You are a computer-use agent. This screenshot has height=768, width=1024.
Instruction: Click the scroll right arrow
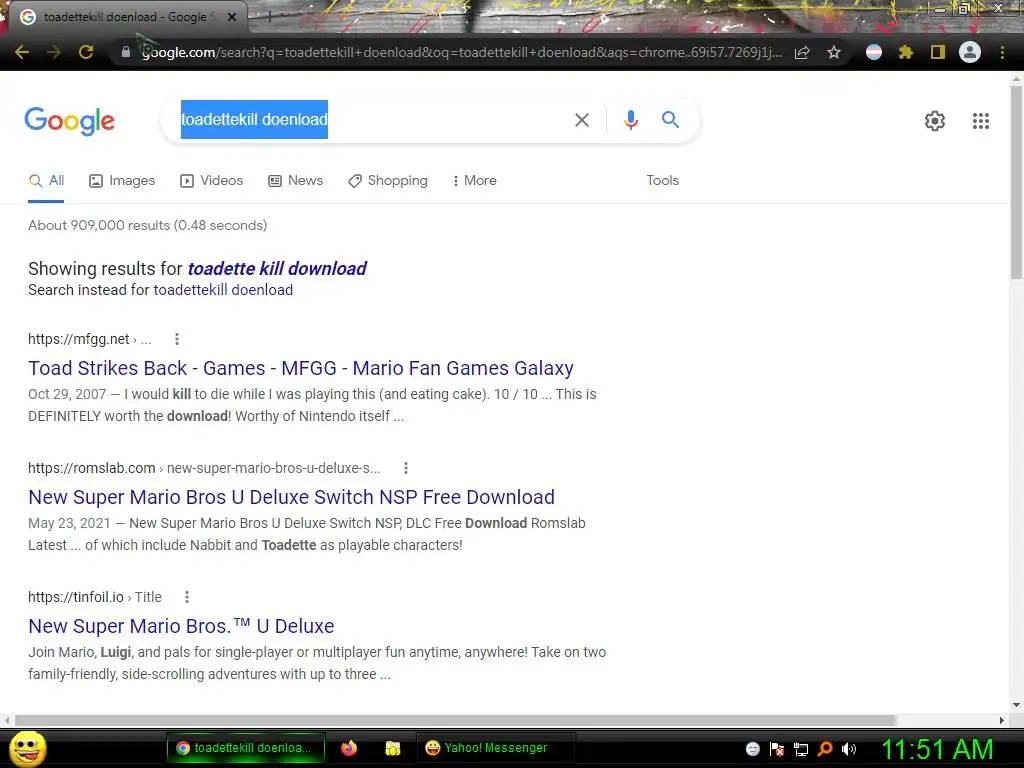(1001, 720)
